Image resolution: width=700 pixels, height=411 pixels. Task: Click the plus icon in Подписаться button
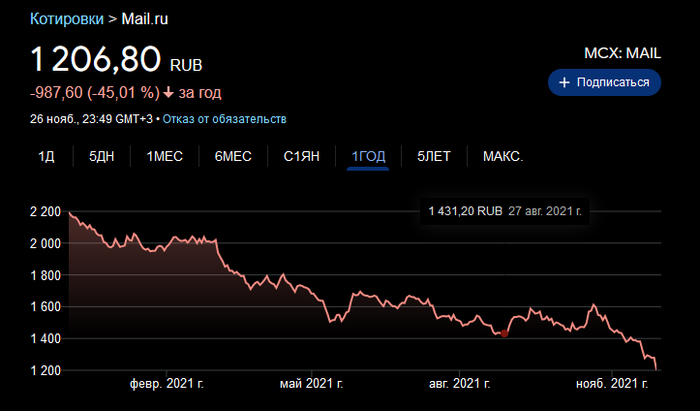(x=564, y=83)
